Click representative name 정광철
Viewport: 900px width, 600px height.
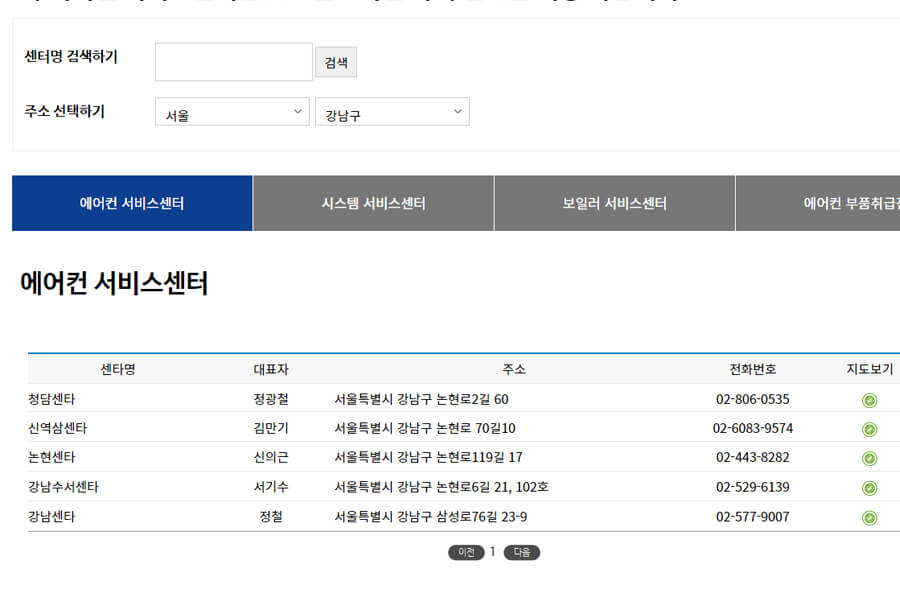pos(271,399)
